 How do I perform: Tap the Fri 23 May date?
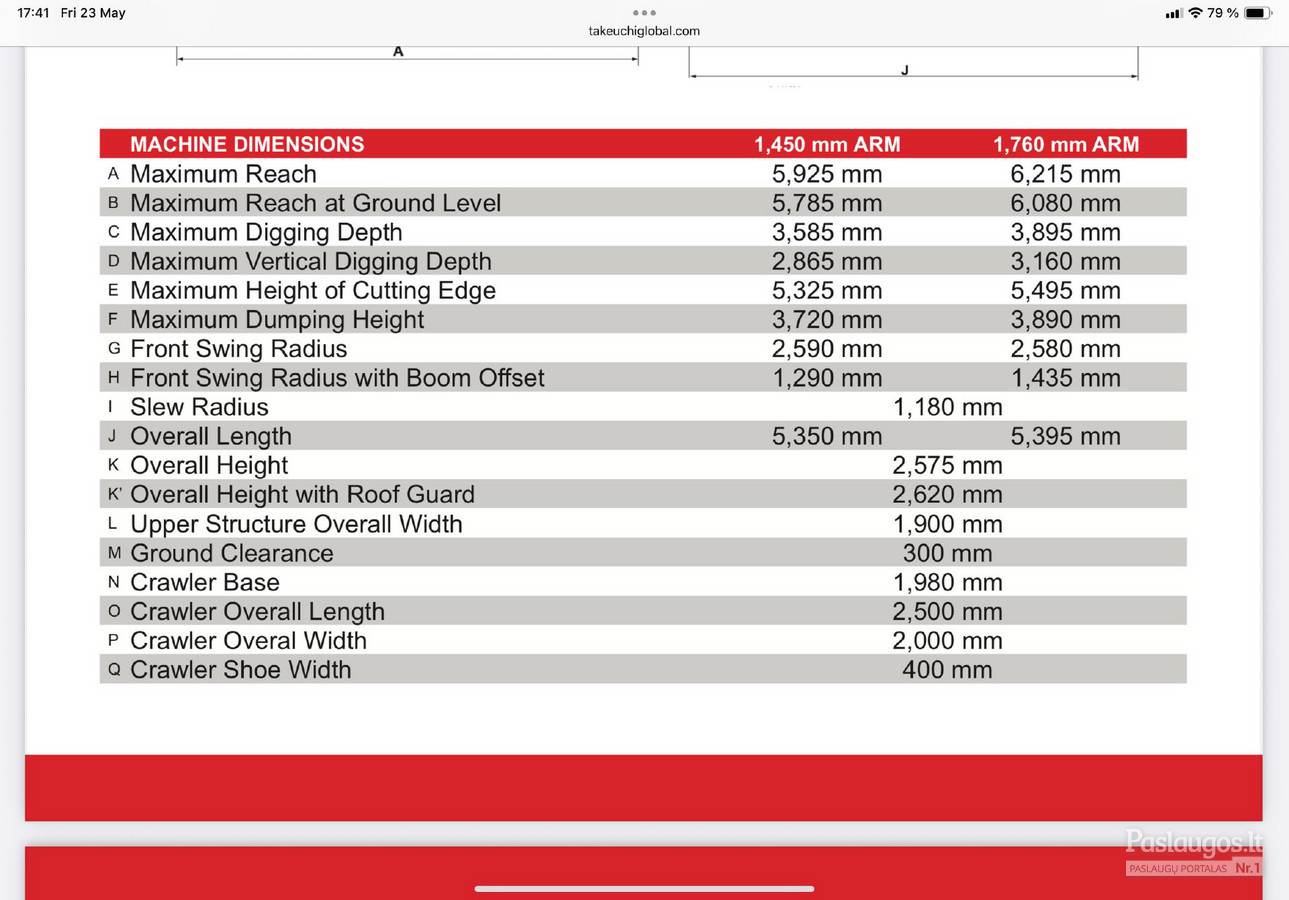tap(93, 13)
